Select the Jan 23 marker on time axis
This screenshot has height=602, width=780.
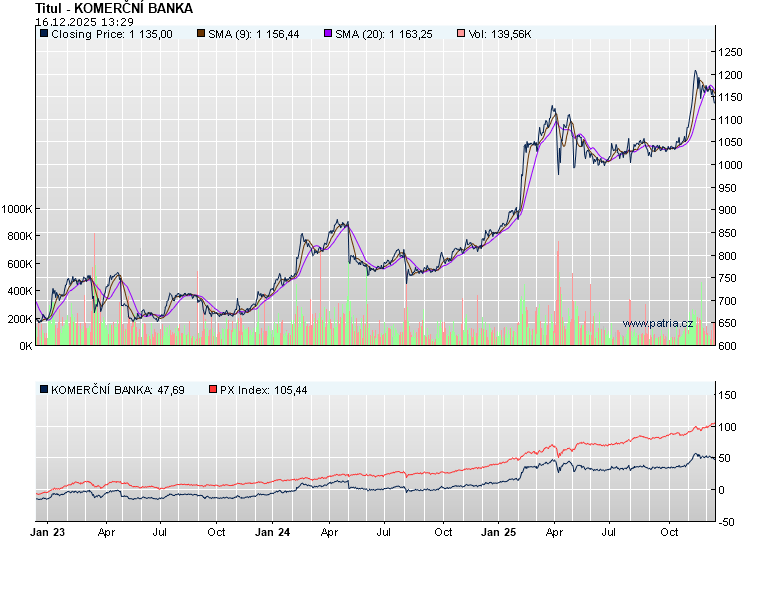click(x=48, y=533)
